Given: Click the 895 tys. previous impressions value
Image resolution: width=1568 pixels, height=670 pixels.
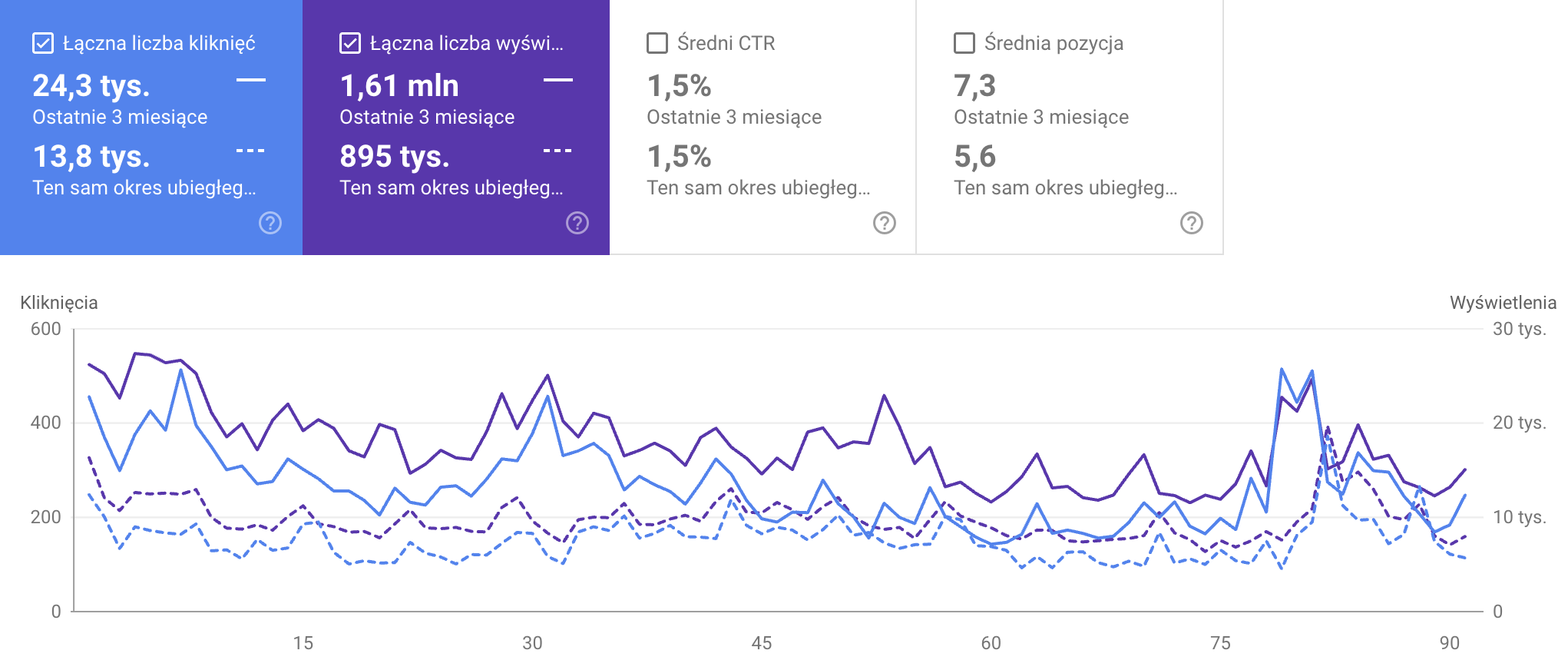Looking at the screenshot, I should point(395,157).
